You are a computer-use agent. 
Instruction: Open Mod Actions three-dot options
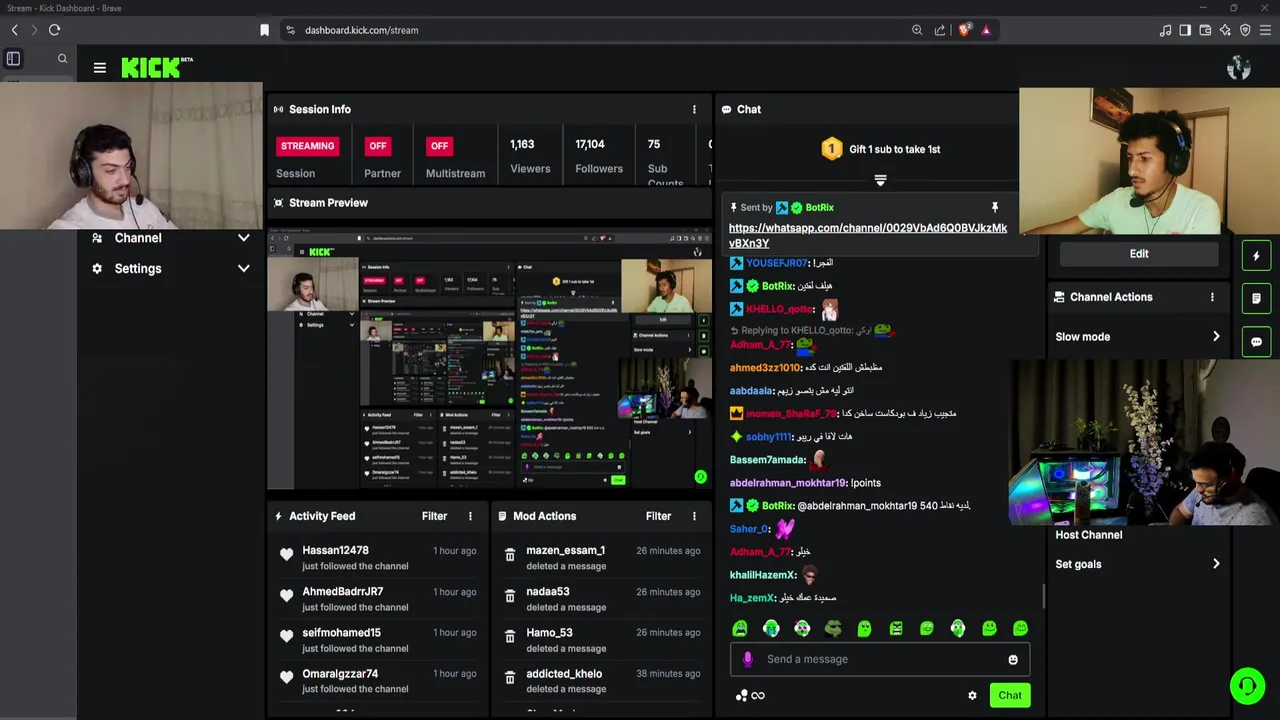694,516
